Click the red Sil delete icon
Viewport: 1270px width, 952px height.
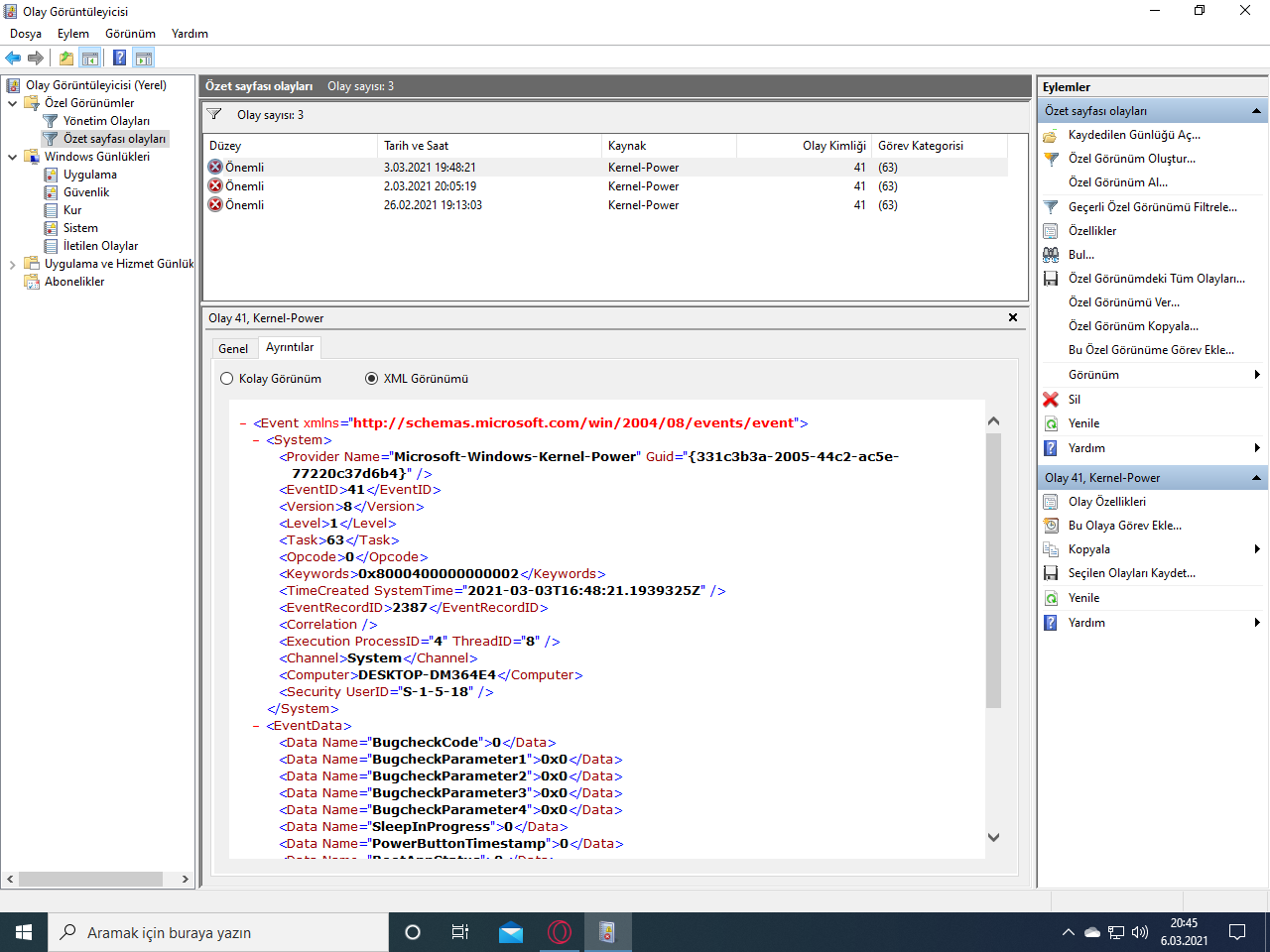(1051, 400)
